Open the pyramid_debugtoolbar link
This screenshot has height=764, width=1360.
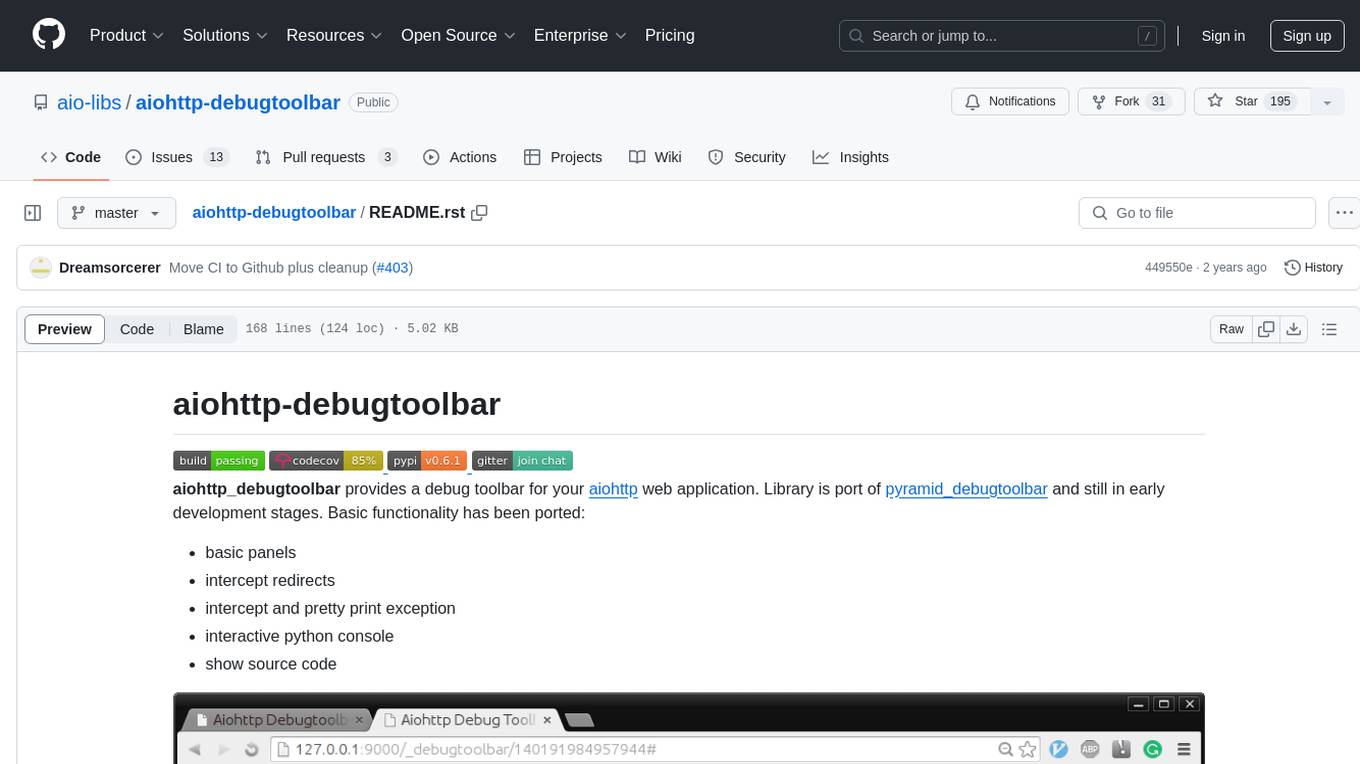[x=966, y=489]
